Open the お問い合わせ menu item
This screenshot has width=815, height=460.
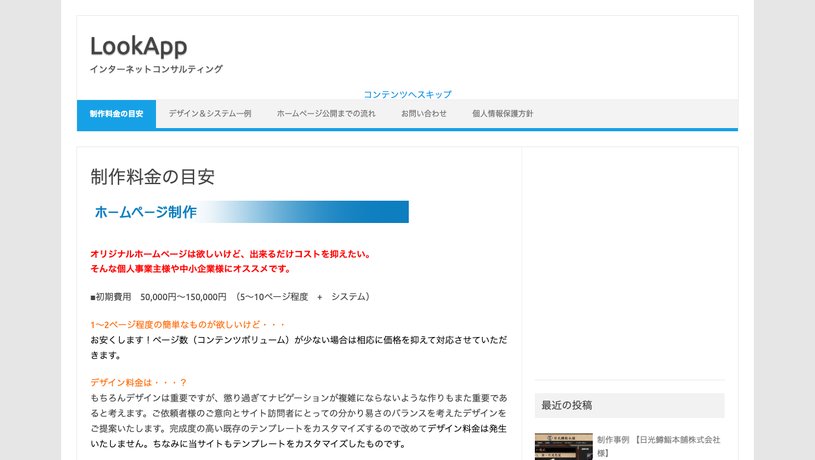coord(424,114)
